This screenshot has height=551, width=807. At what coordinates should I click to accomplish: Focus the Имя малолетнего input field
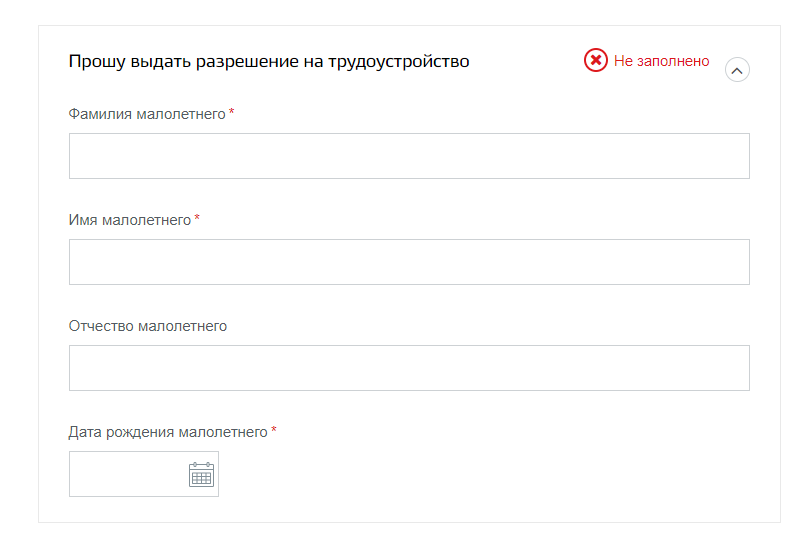(x=409, y=262)
